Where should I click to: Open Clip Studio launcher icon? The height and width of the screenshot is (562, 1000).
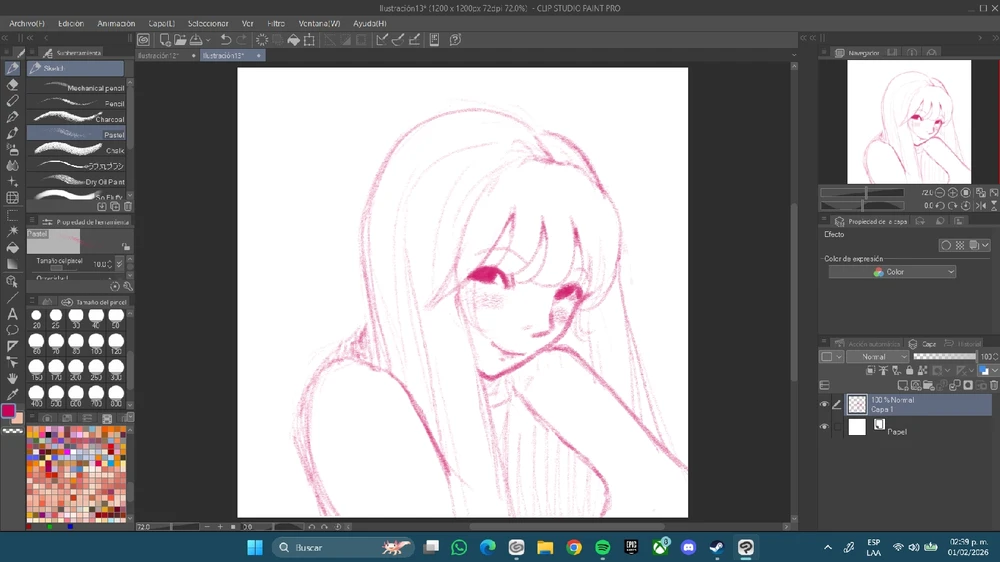(x=143, y=40)
